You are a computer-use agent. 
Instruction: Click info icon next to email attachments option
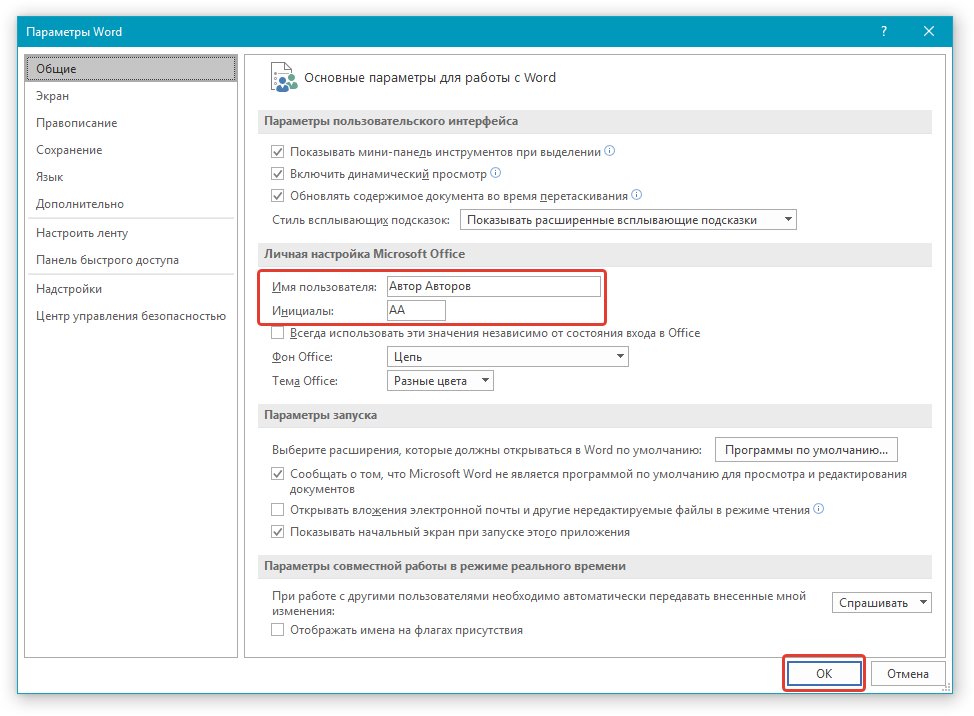818,509
